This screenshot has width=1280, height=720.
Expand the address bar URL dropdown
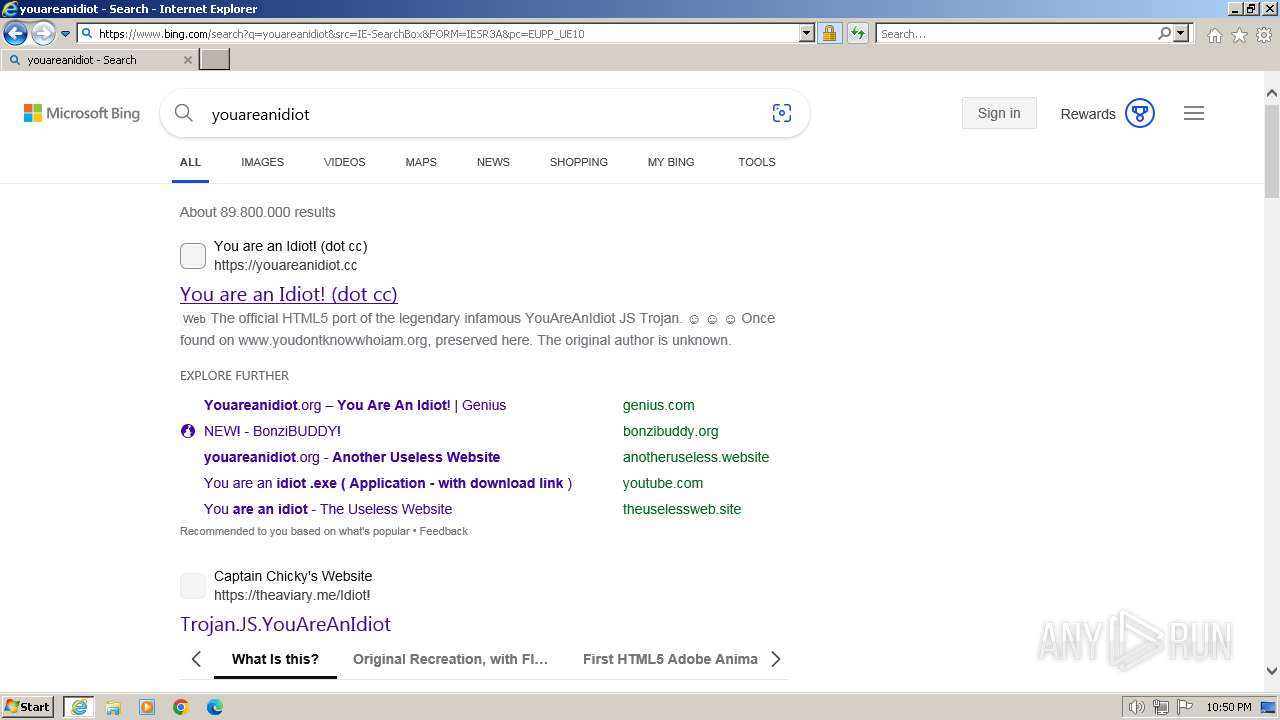(x=807, y=33)
